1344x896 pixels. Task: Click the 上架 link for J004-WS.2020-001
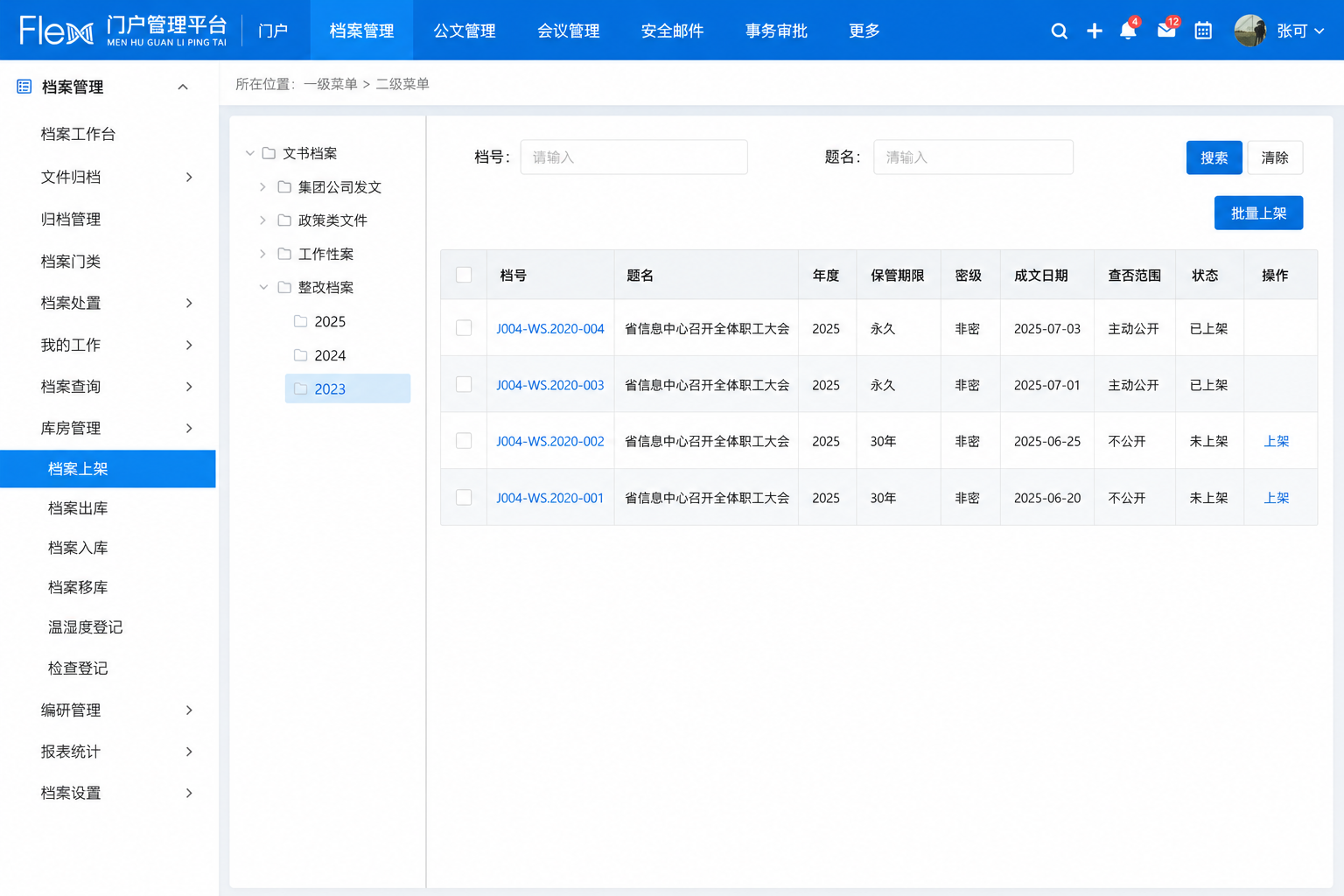(x=1277, y=498)
